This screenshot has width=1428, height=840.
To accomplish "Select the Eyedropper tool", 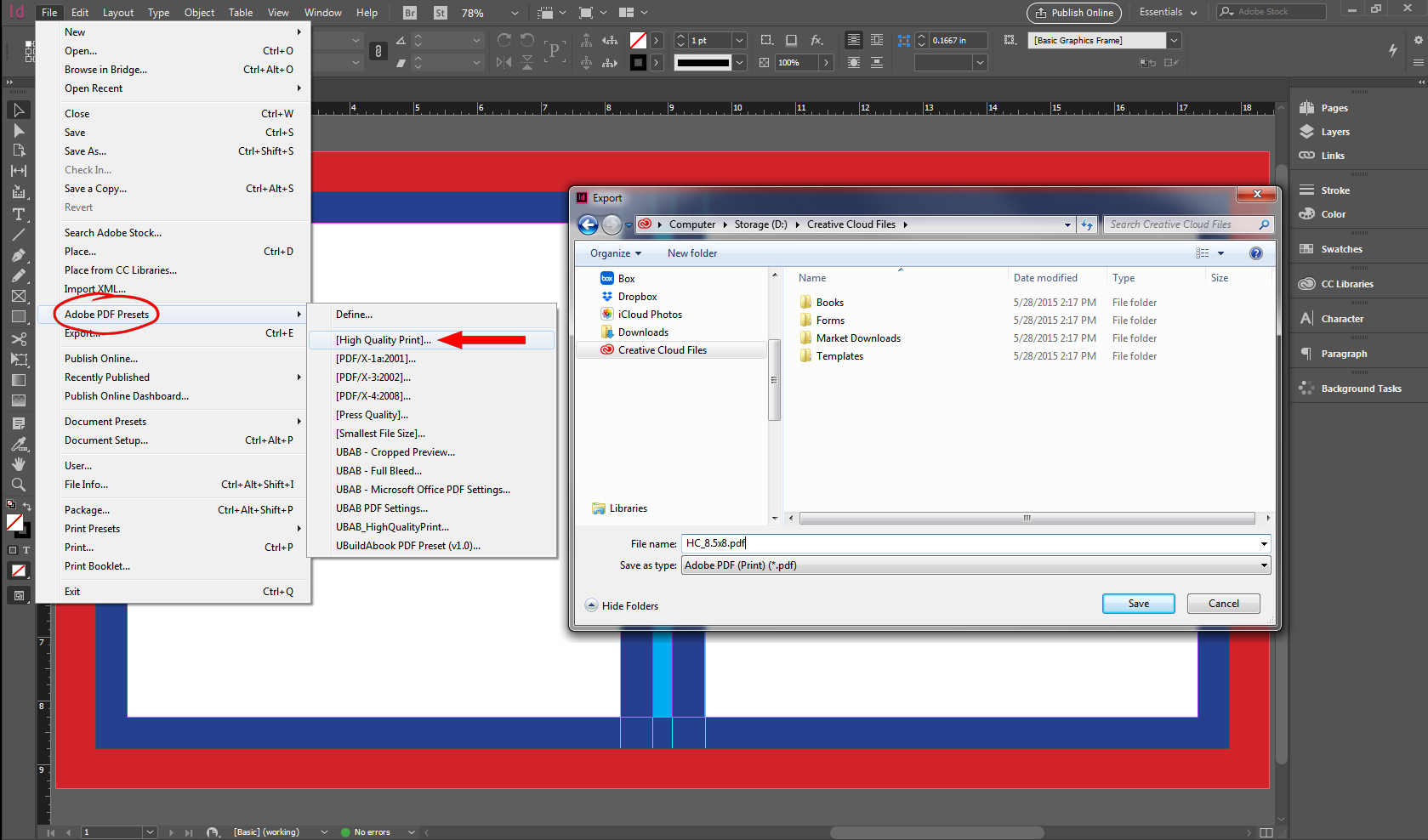I will coord(19,444).
